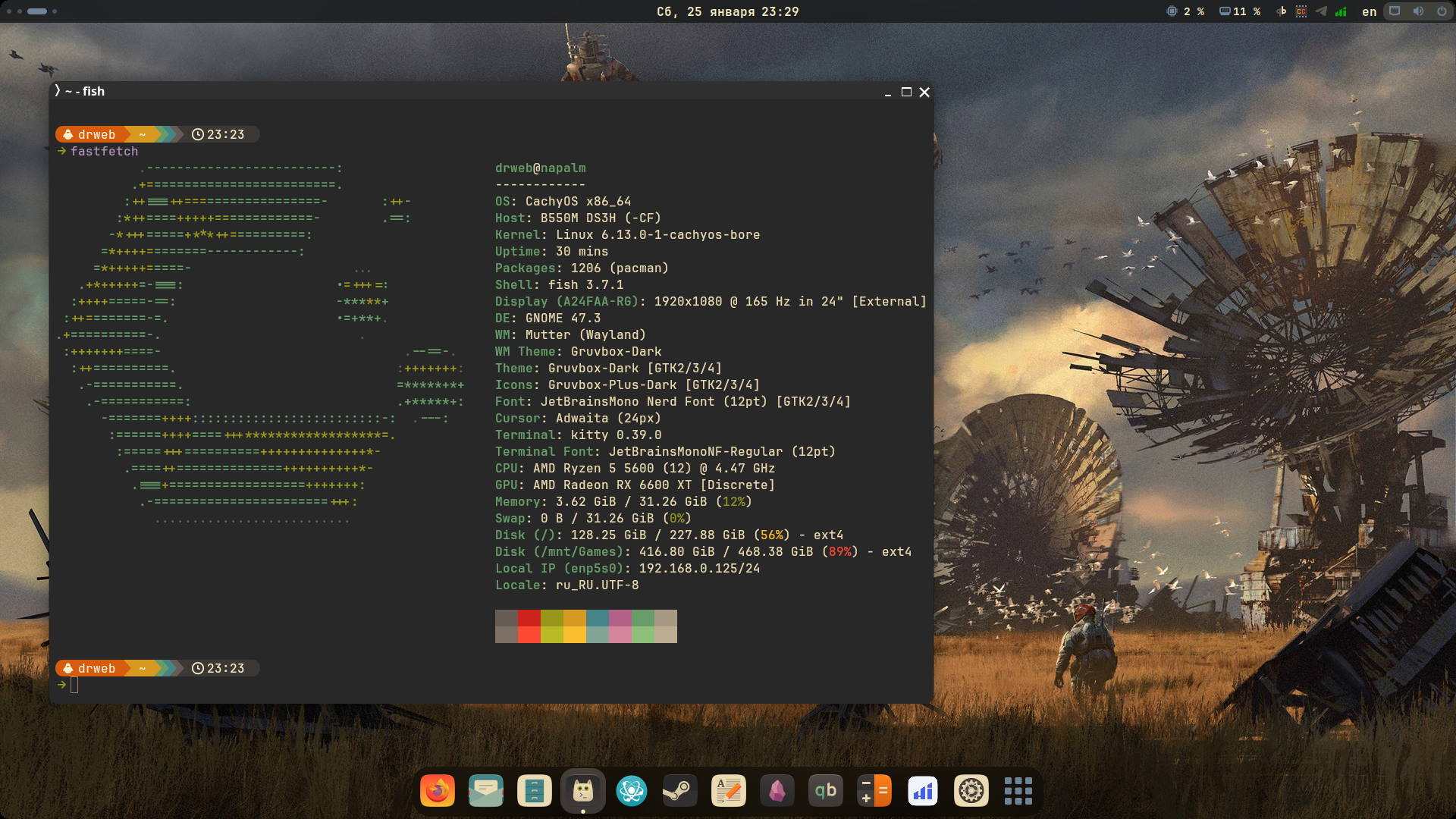Click the kitty terminal dock icon
This screenshot has height=819, width=1456.
point(583,791)
